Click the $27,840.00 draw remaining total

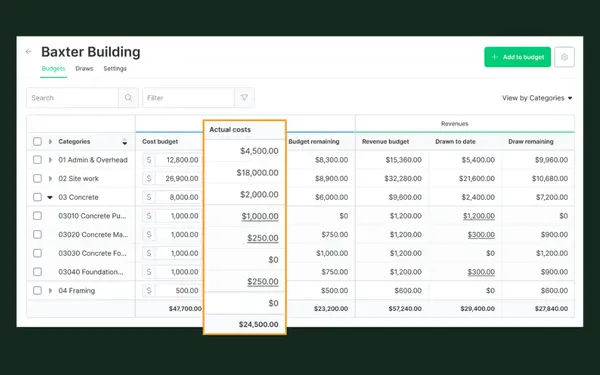click(x=551, y=309)
